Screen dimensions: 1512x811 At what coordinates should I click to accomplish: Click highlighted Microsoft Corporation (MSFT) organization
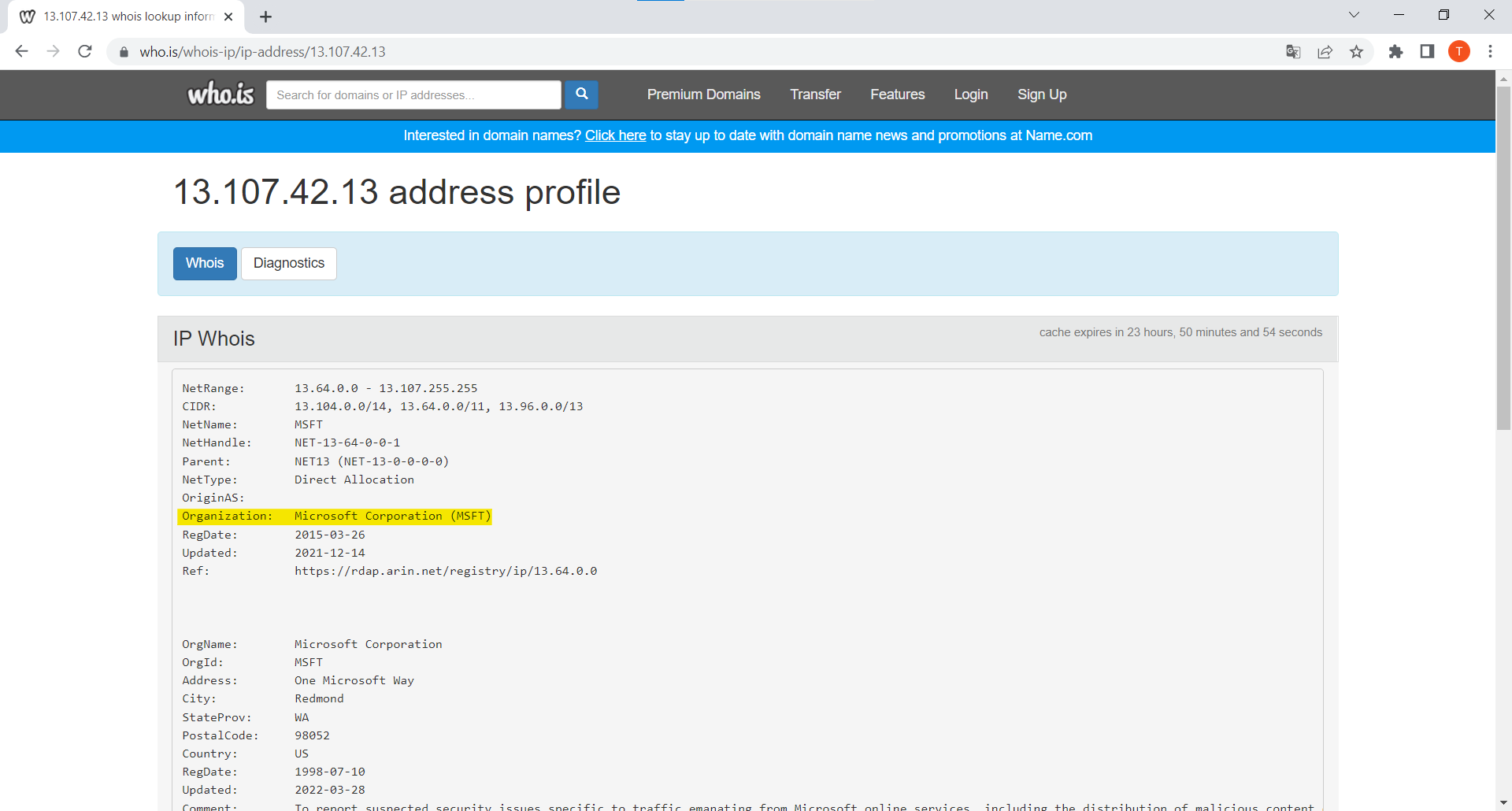coord(392,516)
